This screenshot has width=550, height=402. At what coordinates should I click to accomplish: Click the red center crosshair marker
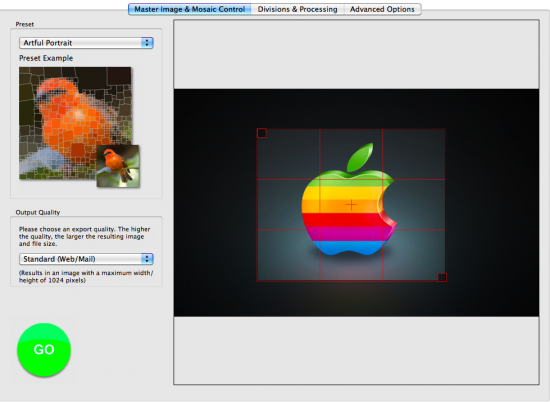pos(351,205)
